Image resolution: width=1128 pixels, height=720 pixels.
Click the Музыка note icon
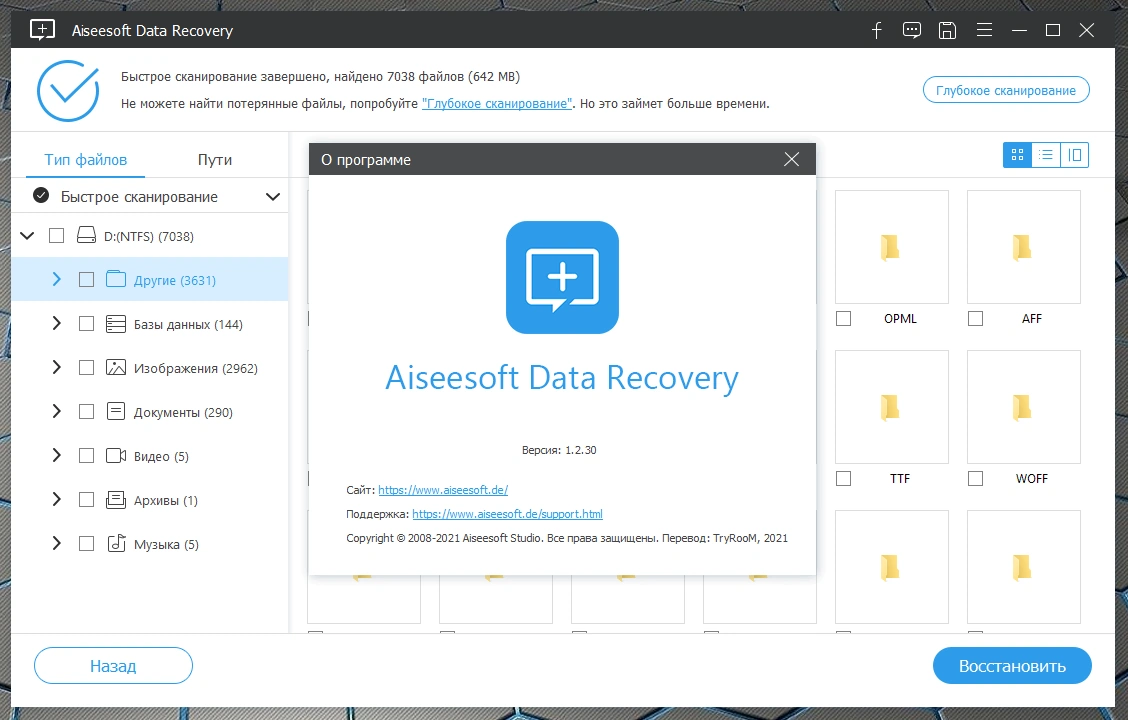pos(116,543)
